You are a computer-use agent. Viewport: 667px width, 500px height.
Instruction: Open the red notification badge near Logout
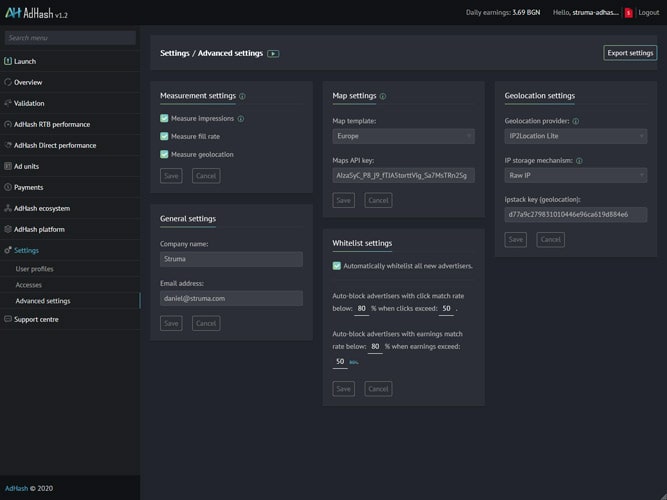tap(628, 13)
